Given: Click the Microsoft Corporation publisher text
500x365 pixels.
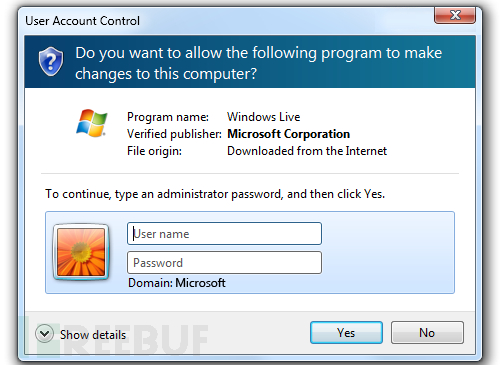Looking at the screenshot, I should pyautogui.click(x=288, y=134).
